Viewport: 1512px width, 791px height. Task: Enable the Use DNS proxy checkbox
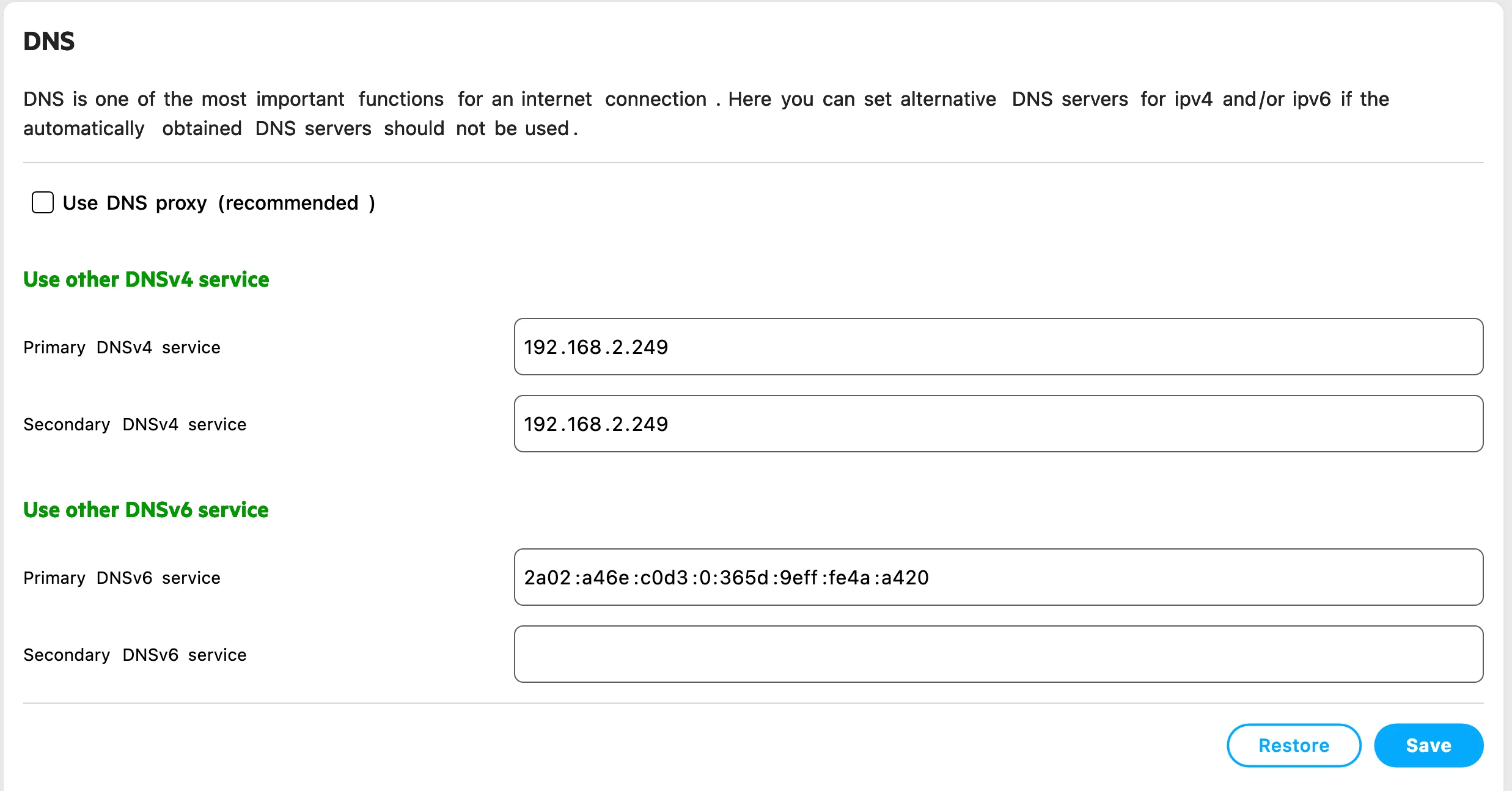[43, 202]
